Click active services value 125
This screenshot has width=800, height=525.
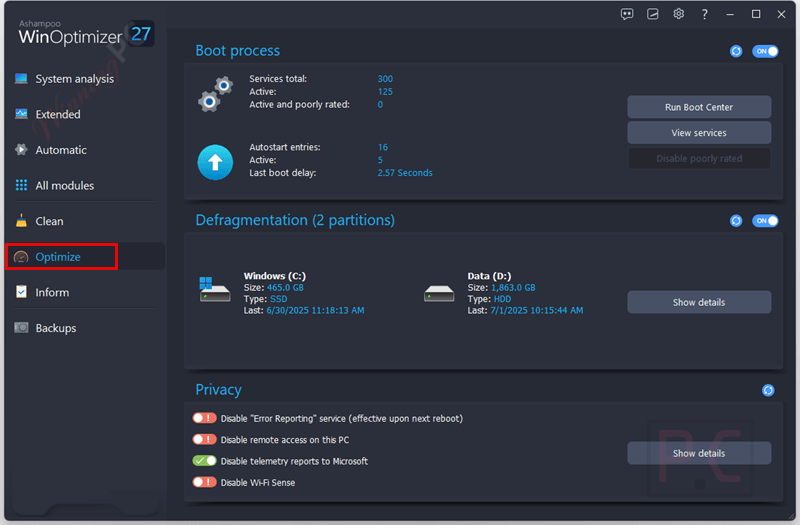(x=385, y=92)
